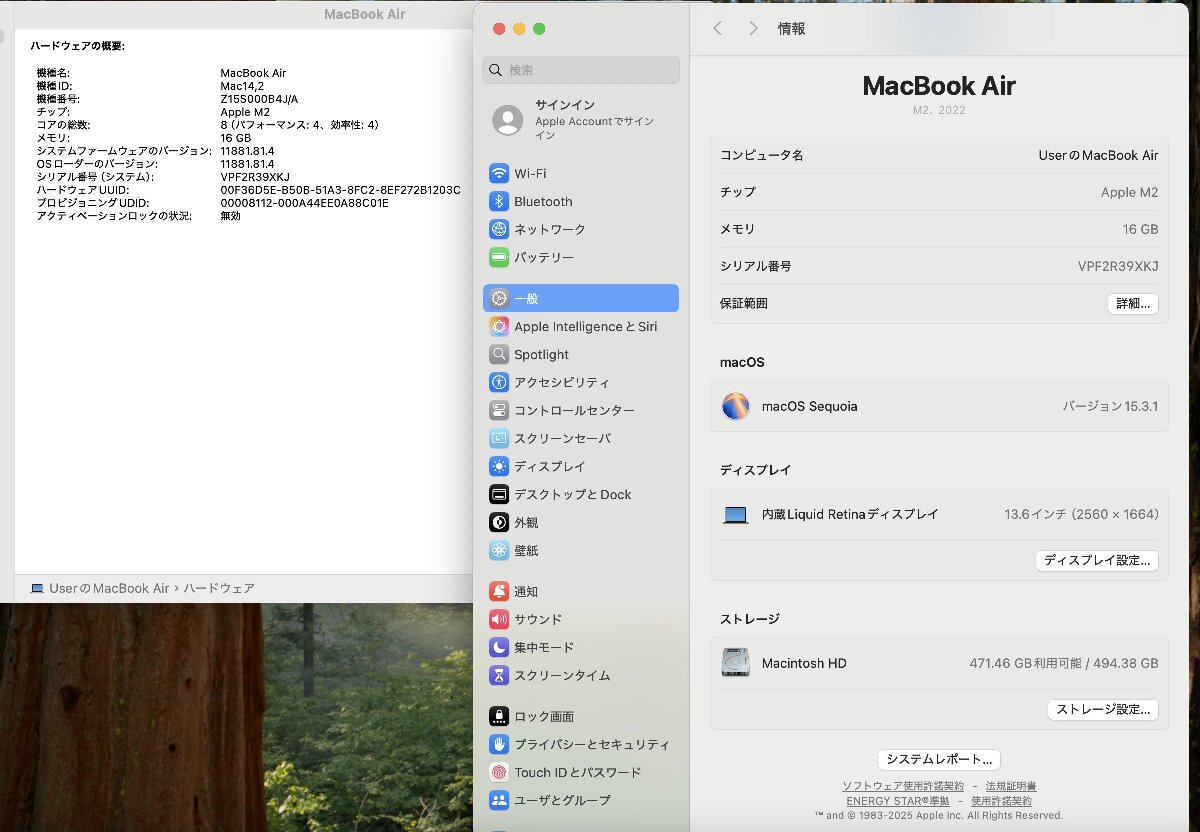Click serial number VPF2R39XKJ in the 情報 pane

pyautogui.click(x=1118, y=266)
